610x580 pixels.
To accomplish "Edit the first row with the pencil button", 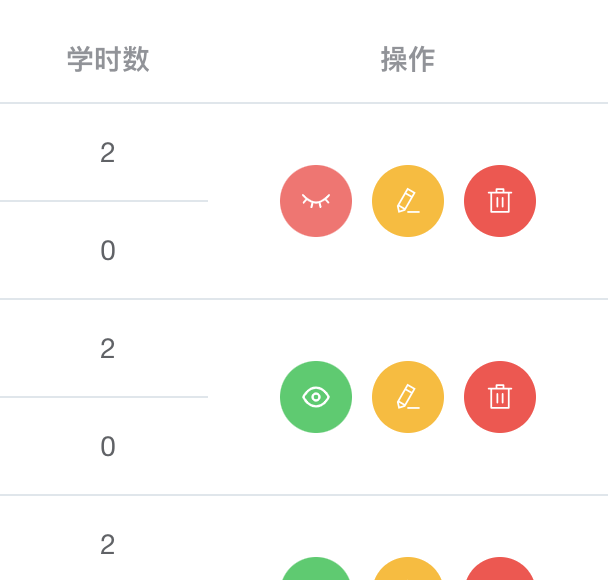I will coord(408,201).
